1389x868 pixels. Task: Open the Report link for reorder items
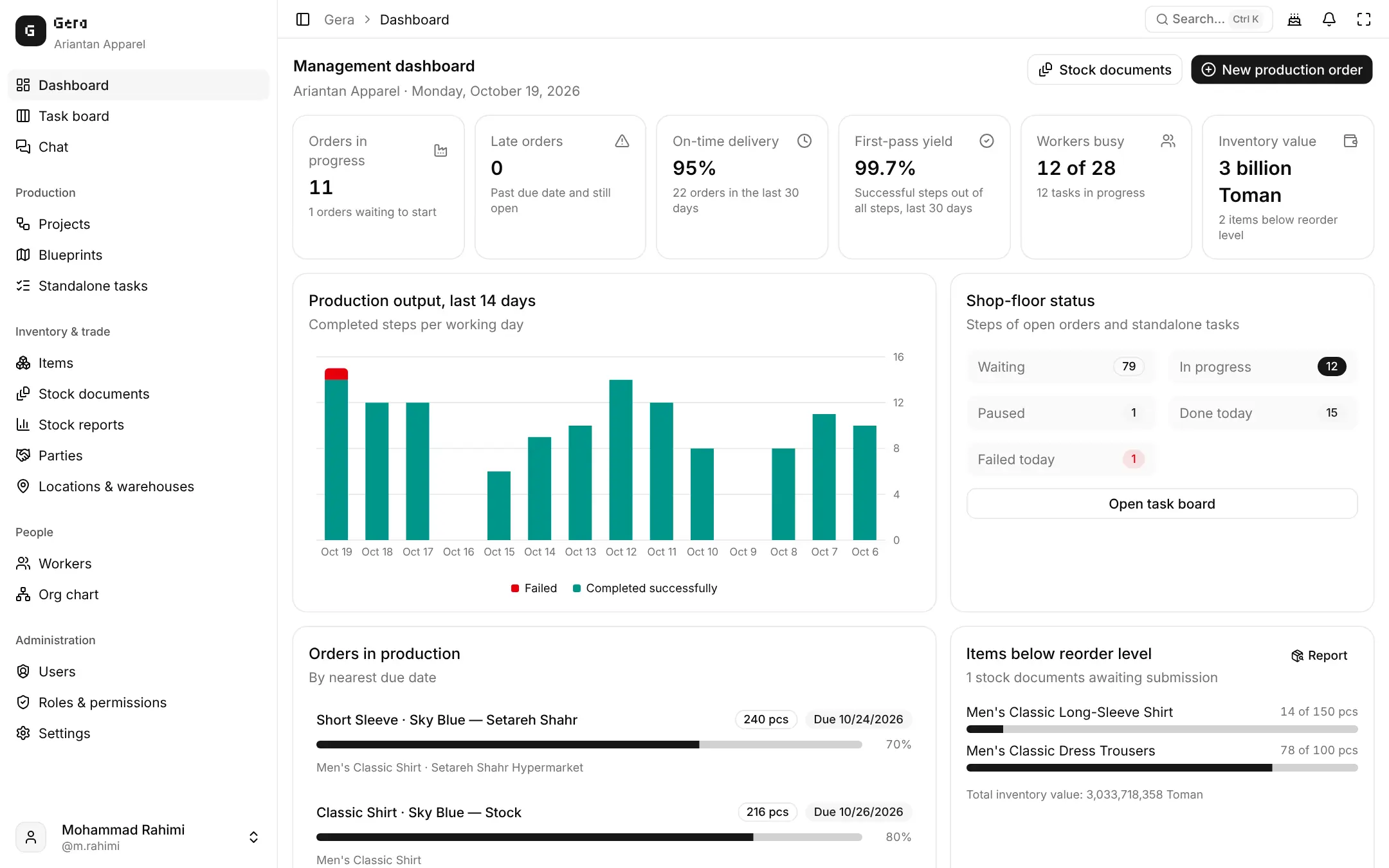click(x=1319, y=655)
